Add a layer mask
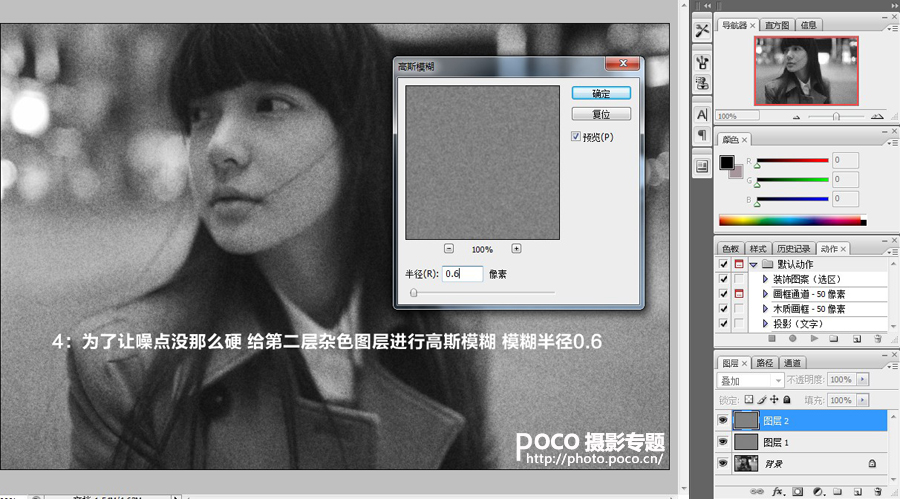This screenshot has width=900, height=499. (798, 492)
